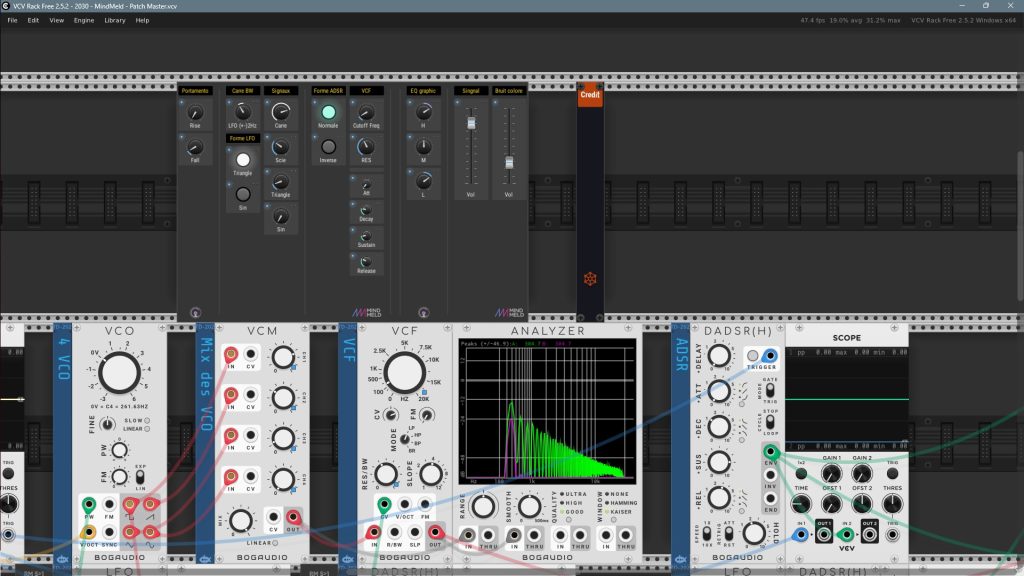Click the VCO square wave output jack
1024x576 pixels.
click(130, 504)
